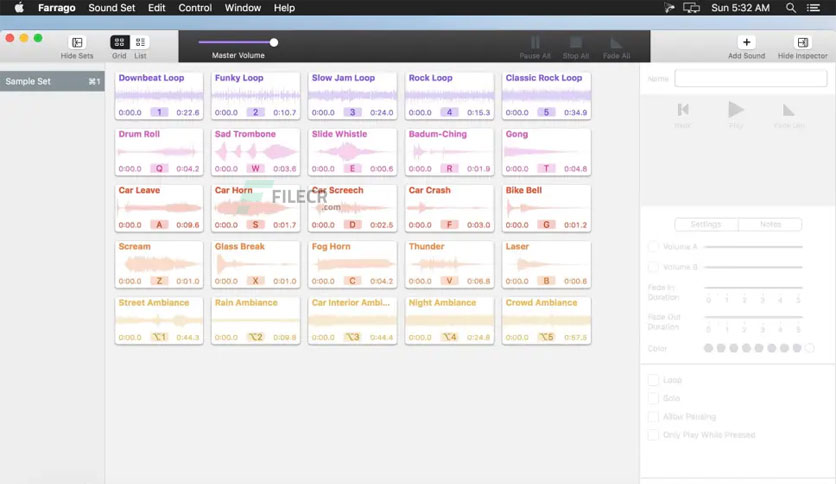Image resolution: width=836 pixels, height=484 pixels.
Task: Select the Glass Break tile
Action: coord(255,264)
